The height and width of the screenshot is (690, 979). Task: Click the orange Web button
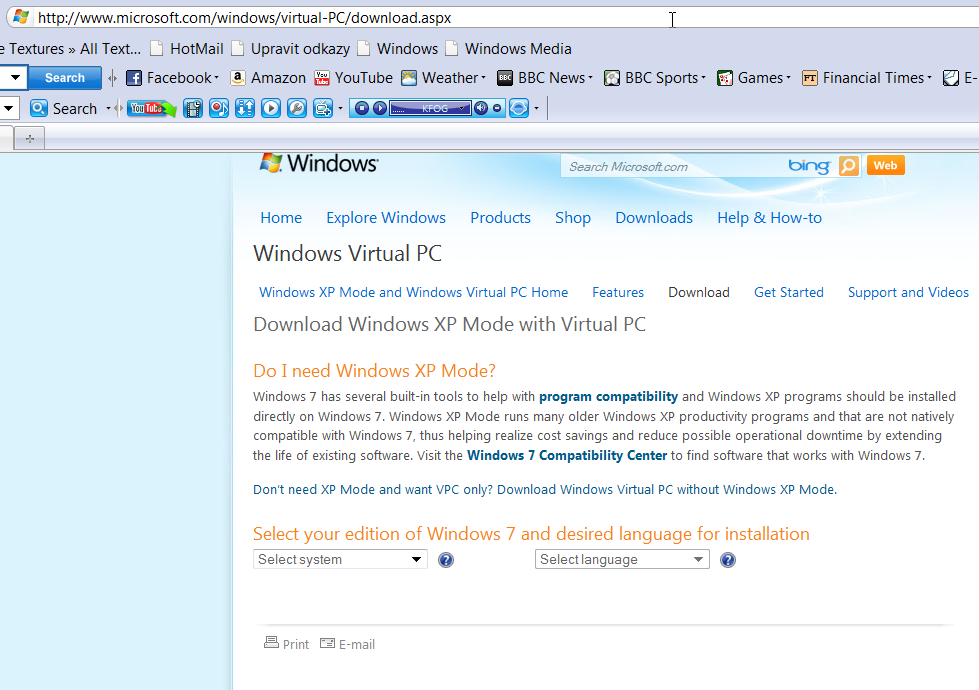885,165
